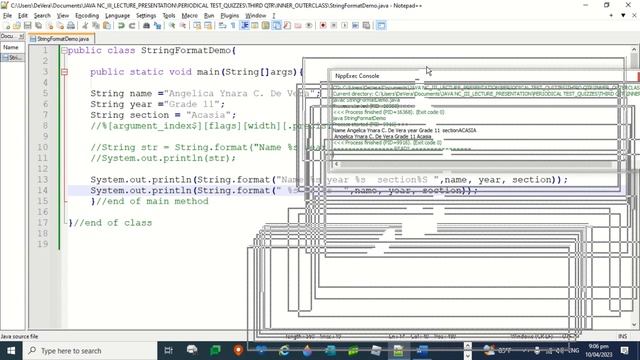Click the last highlighted icon on the toolbar
640x360 pixels.
click(381, 26)
